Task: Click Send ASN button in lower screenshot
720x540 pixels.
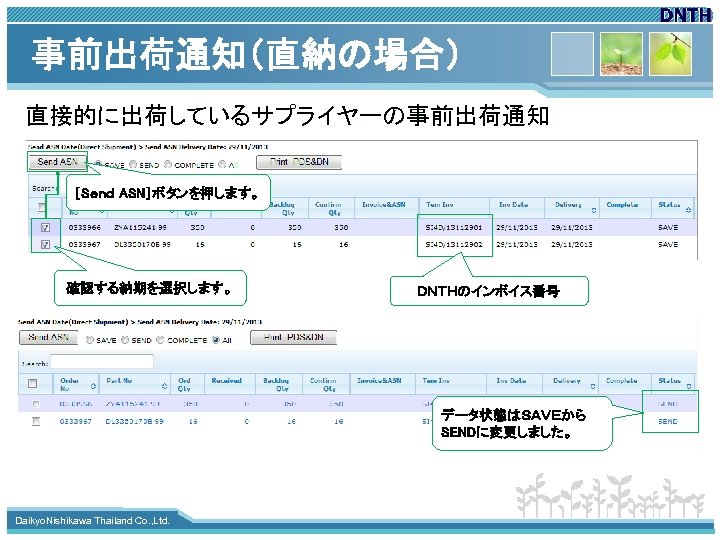Action: pos(48,337)
